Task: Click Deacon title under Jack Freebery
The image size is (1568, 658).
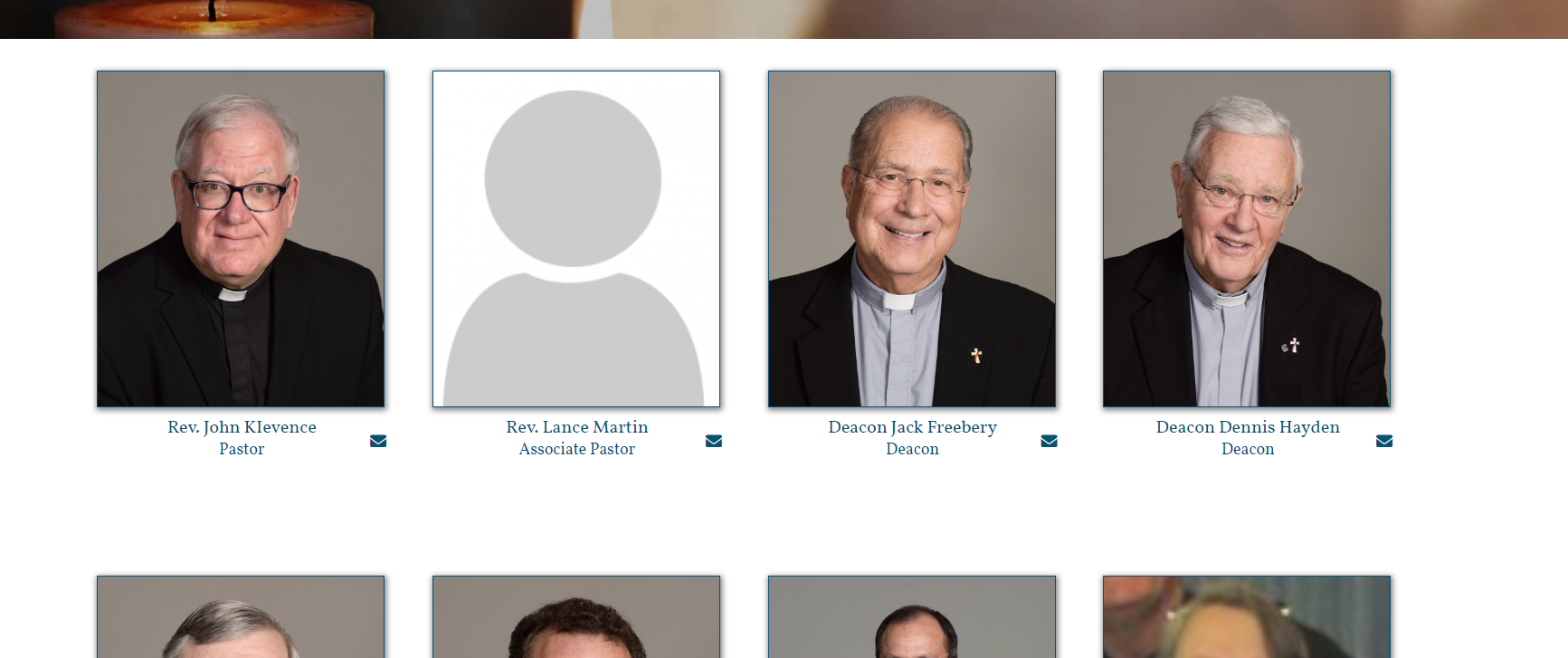Action: tap(912, 449)
